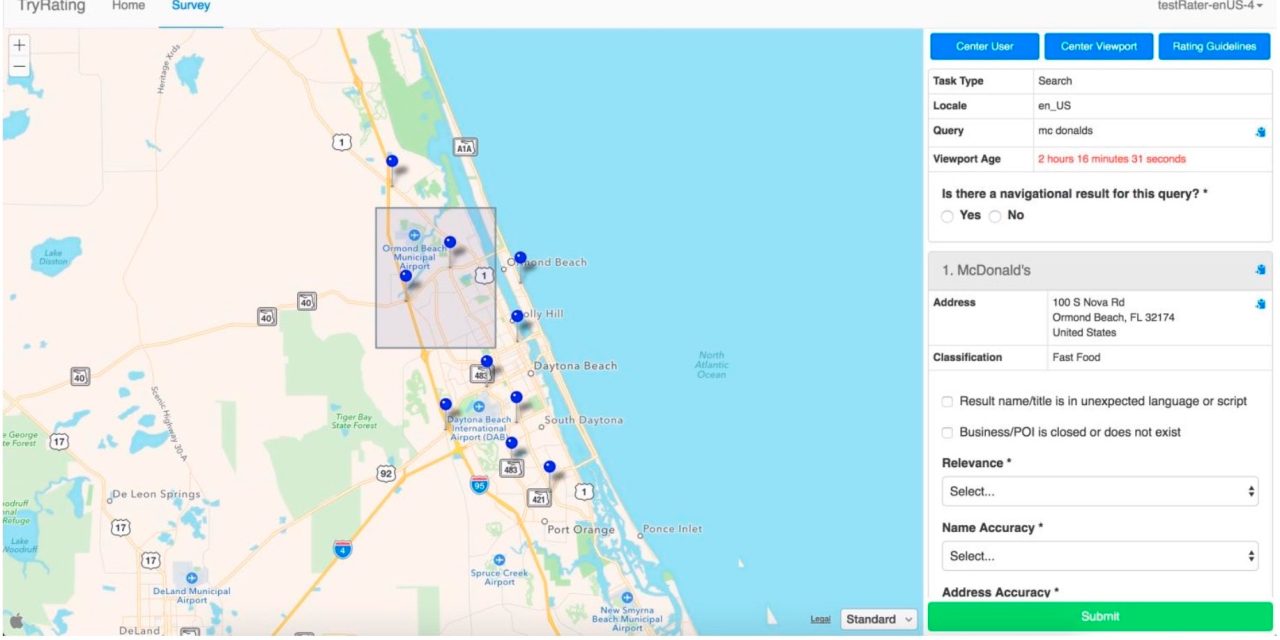Viewport: 1280px width, 640px height.
Task: Check 'Business/POI is closed or does not exist'
Action: tap(947, 433)
